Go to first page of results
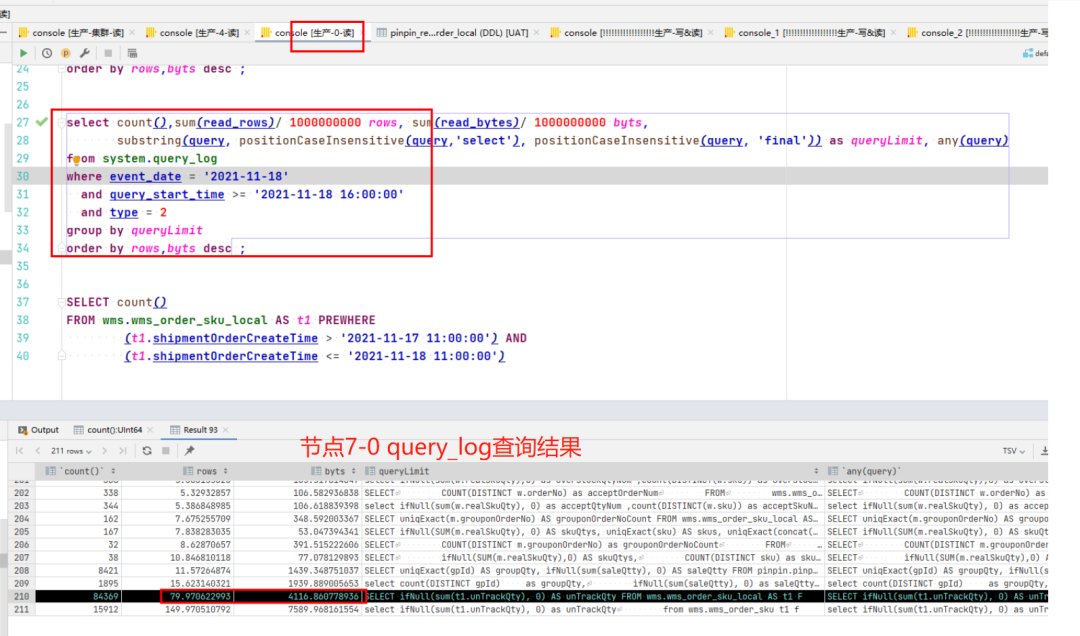 pos(19,451)
